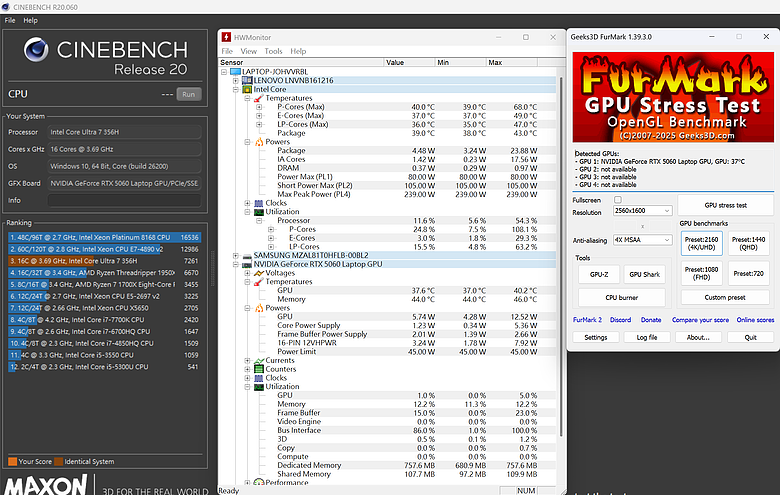Image resolution: width=780 pixels, height=495 pixels.
Task: Launch GPU-Z tool from FurMark
Action: pos(599,274)
